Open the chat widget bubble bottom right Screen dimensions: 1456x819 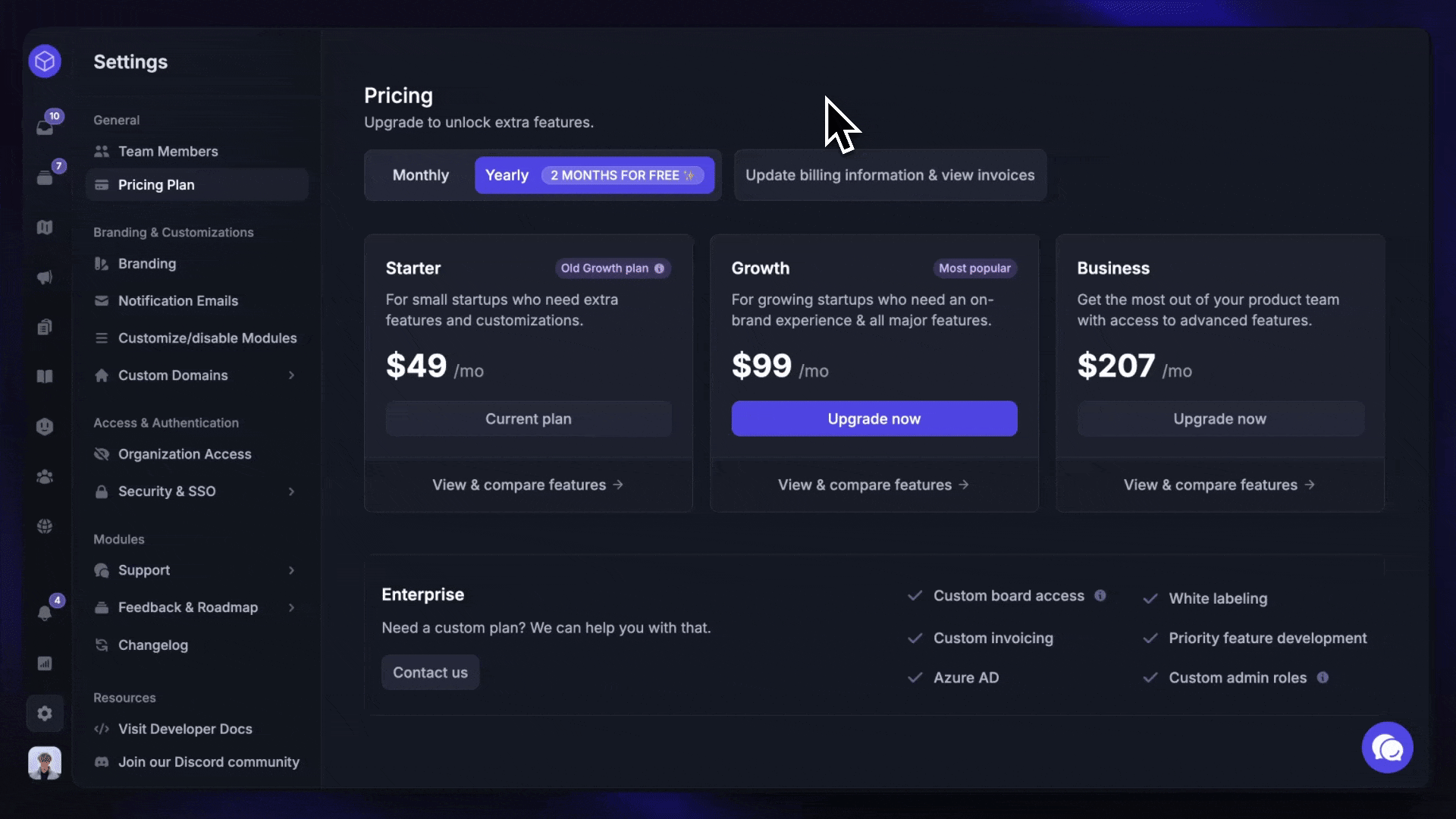click(1387, 748)
